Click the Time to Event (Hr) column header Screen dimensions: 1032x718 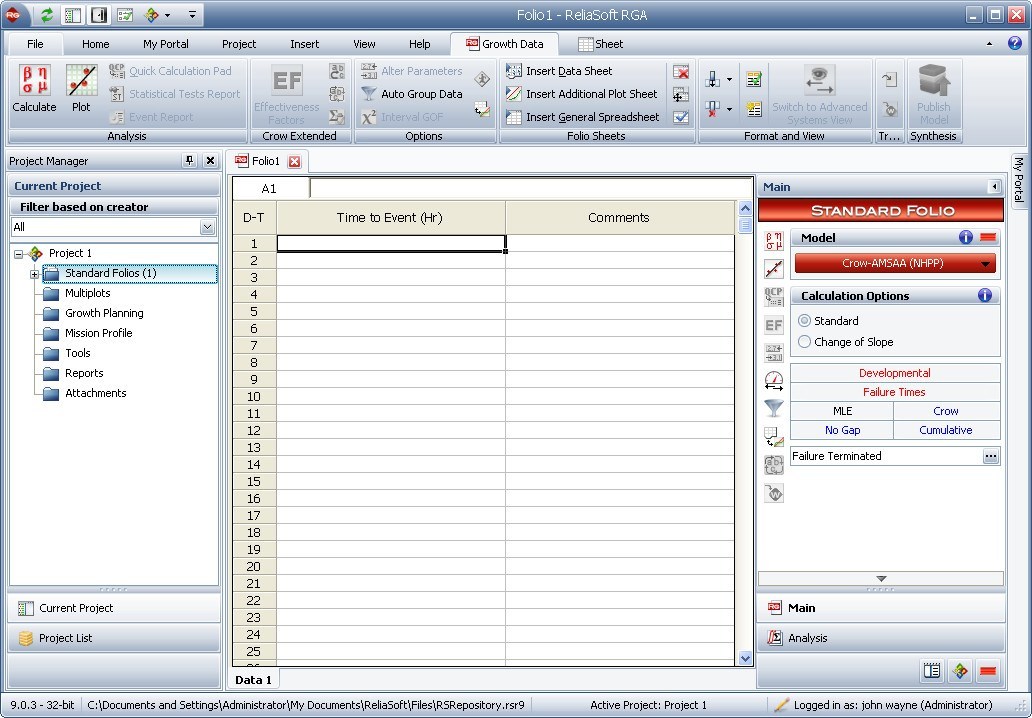click(390, 218)
